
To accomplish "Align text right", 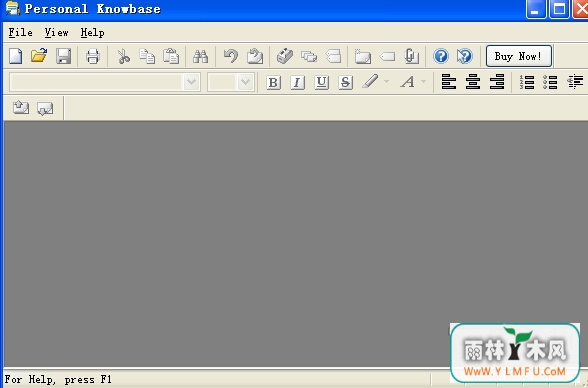I will pos(497,82).
